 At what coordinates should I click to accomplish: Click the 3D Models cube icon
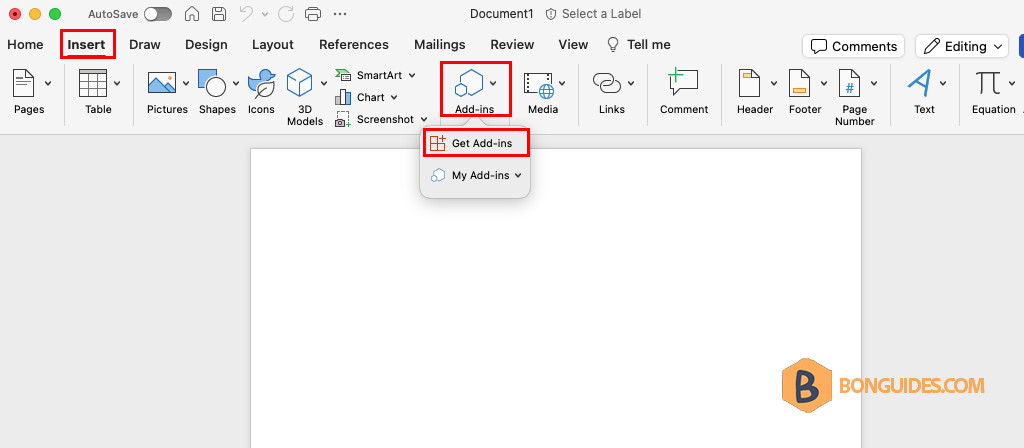pyautogui.click(x=300, y=83)
